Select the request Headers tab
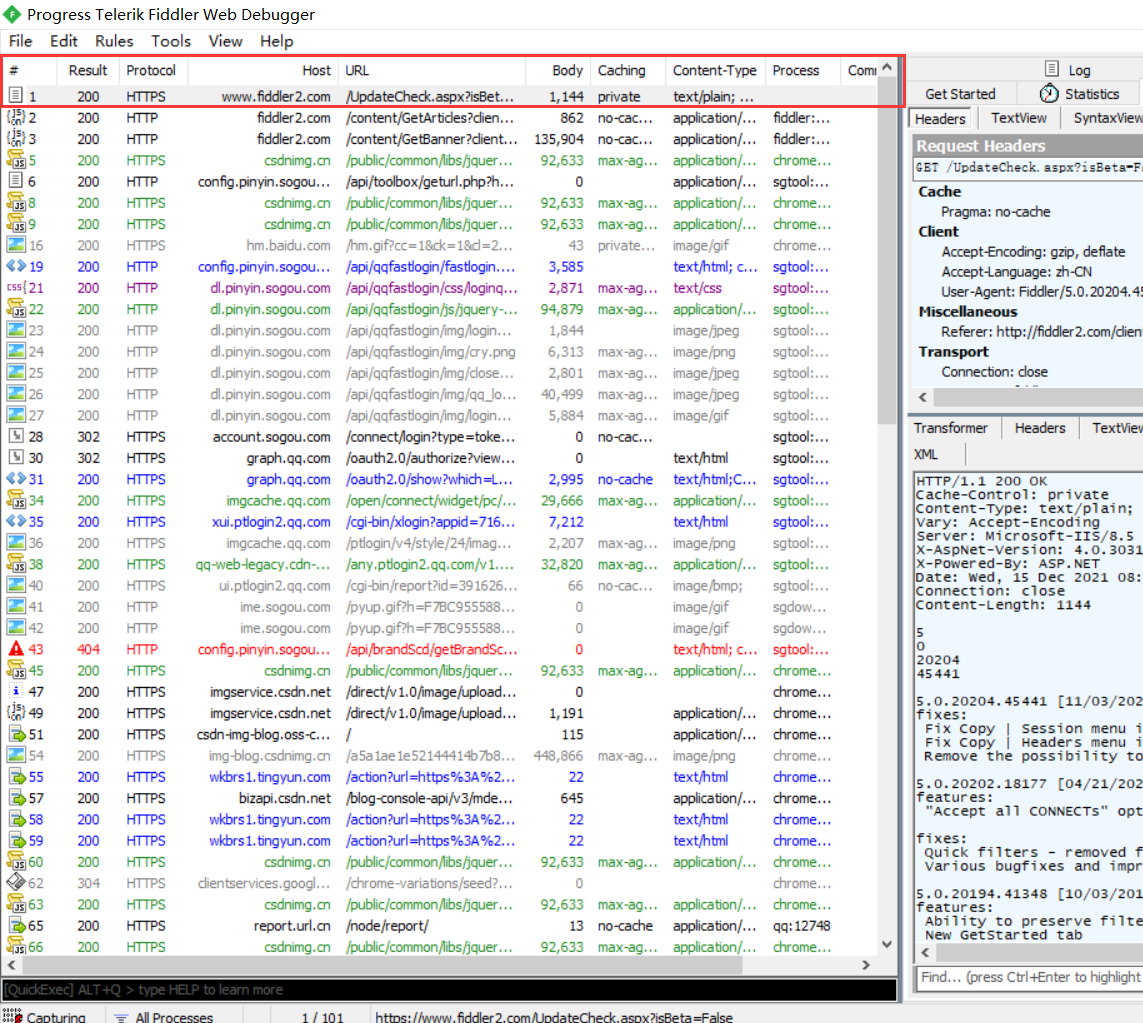The height and width of the screenshot is (1023, 1143). [x=940, y=119]
